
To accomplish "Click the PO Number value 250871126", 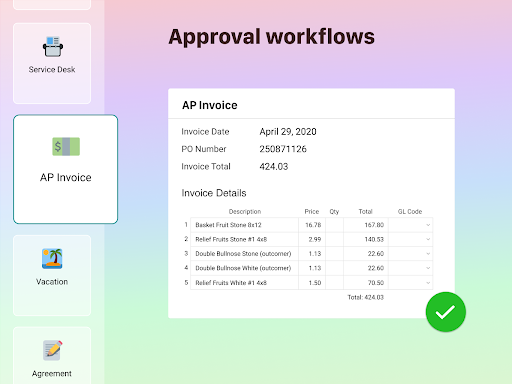I will 283,149.
